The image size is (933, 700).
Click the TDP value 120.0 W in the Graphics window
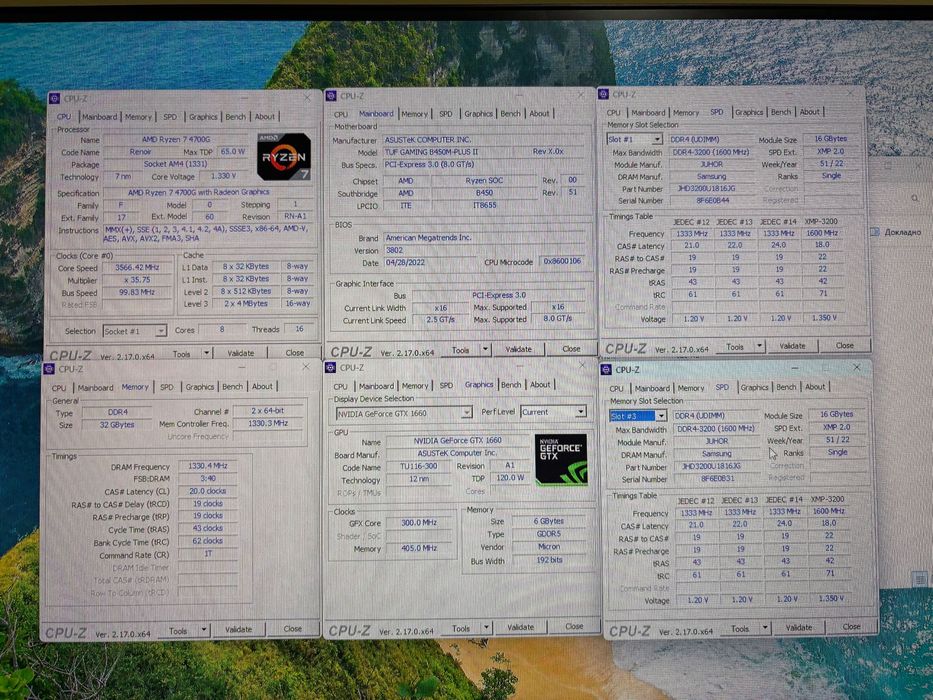point(511,477)
